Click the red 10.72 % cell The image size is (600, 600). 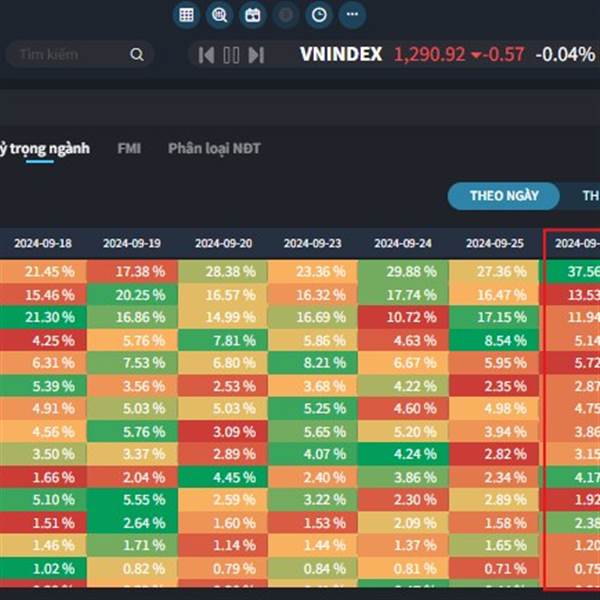(403, 317)
